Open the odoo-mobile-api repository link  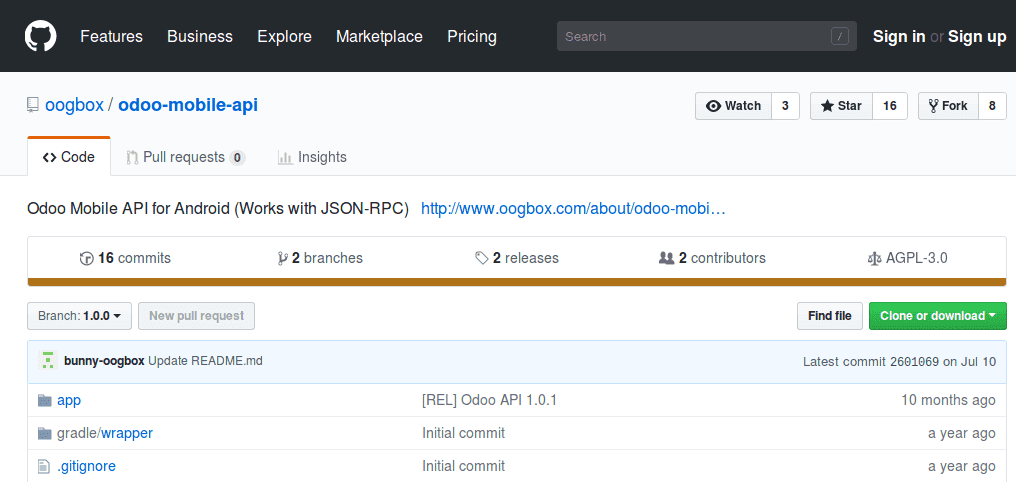click(x=188, y=105)
